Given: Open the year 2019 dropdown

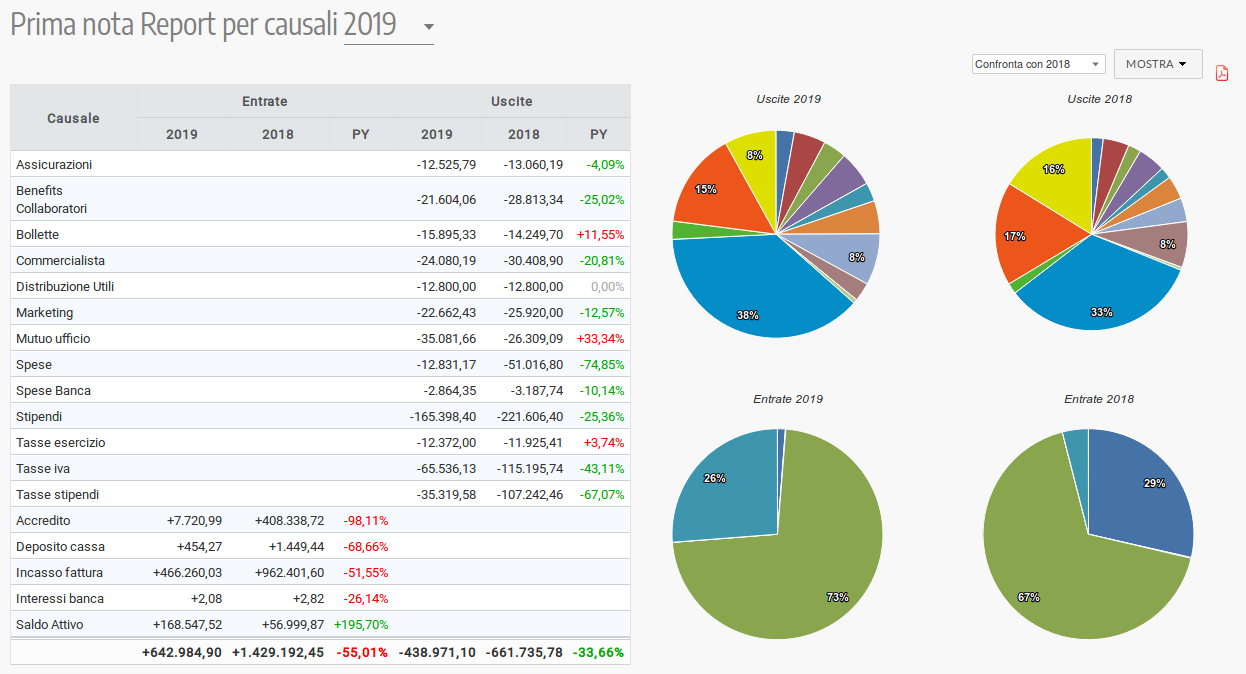Looking at the screenshot, I should tap(388, 26).
